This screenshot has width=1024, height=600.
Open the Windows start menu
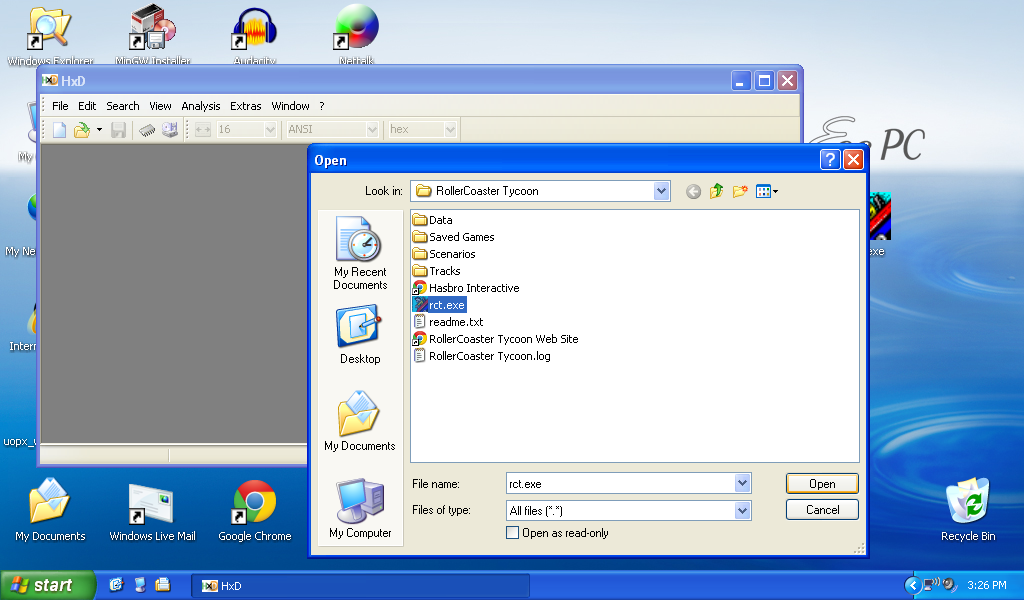48,585
